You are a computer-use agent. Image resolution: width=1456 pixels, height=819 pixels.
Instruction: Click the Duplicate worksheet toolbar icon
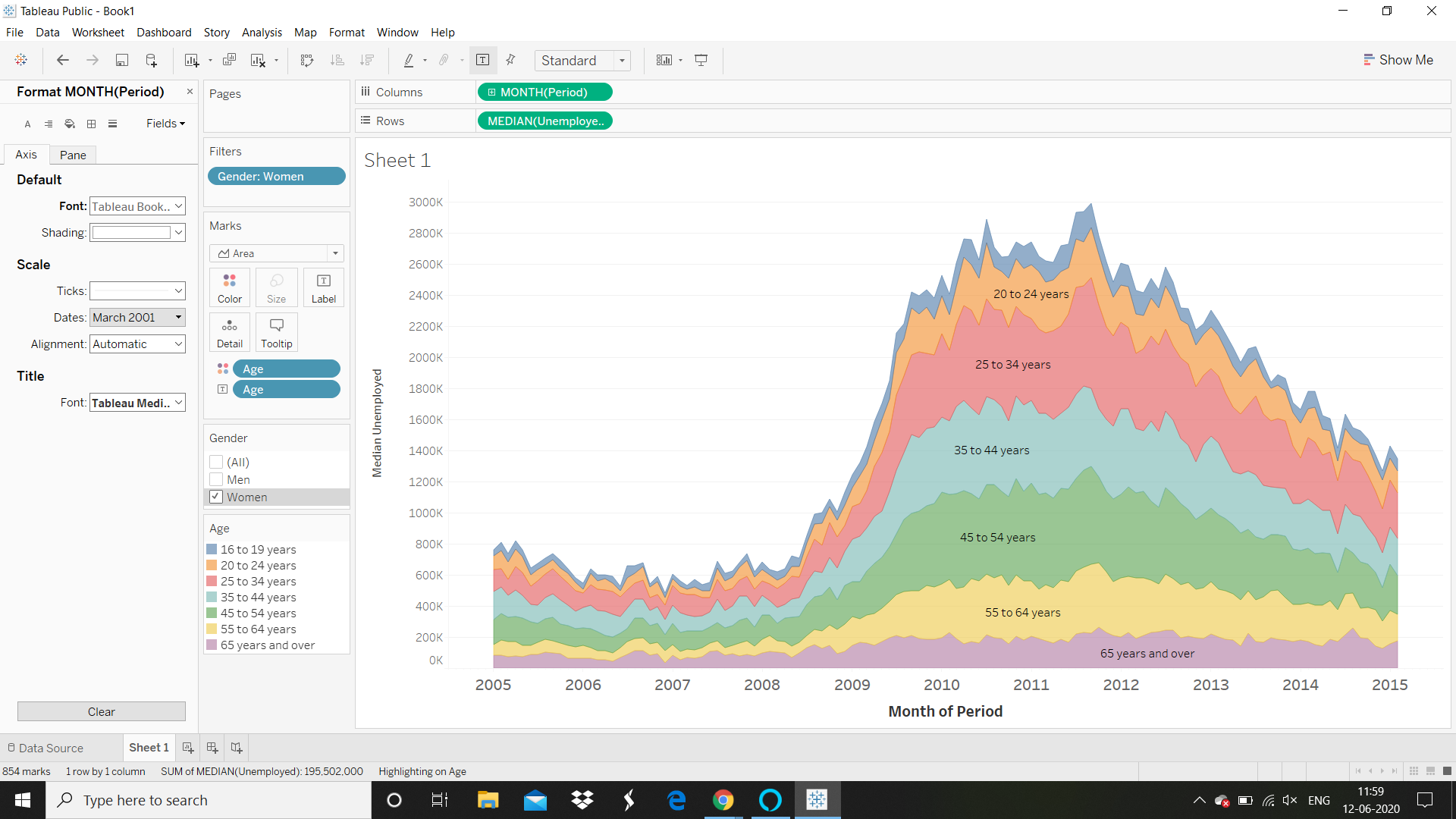point(229,61)
